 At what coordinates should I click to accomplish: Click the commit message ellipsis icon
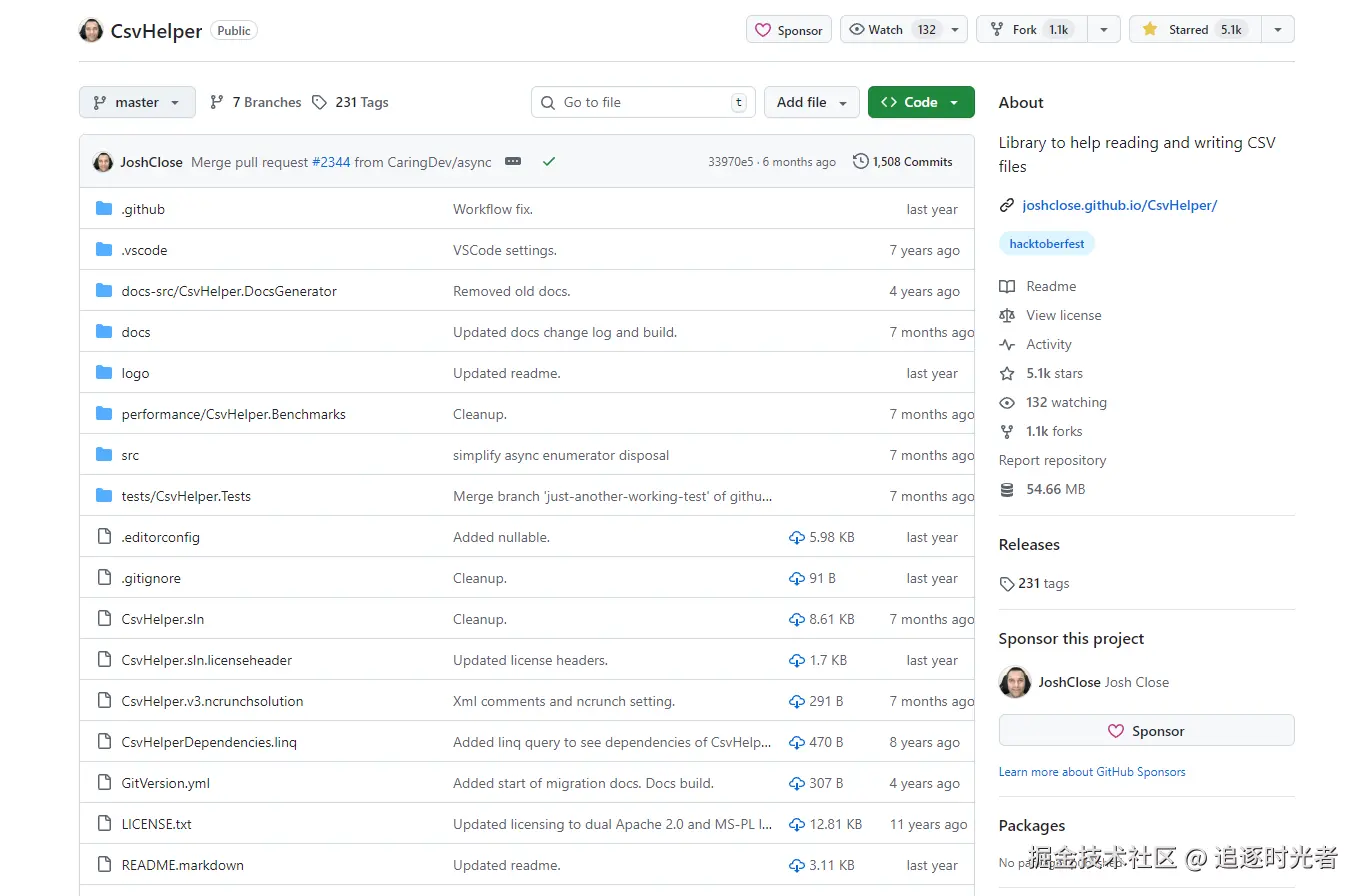[513, 162]
